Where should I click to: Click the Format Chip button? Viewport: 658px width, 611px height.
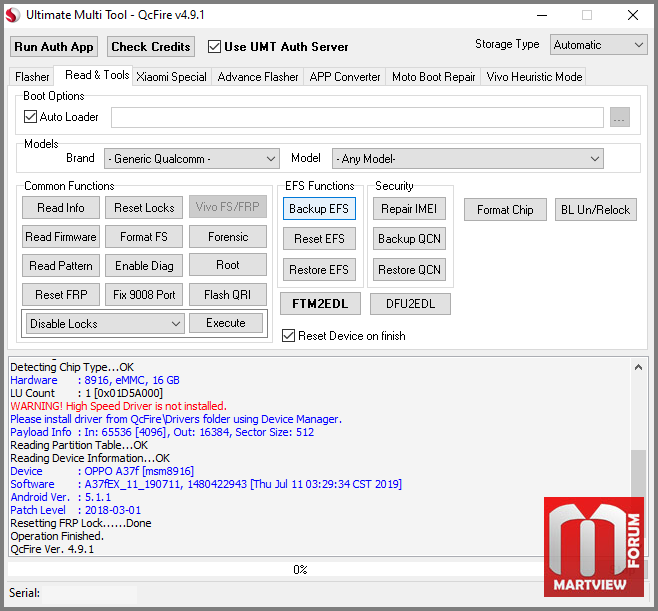point(505,210)
